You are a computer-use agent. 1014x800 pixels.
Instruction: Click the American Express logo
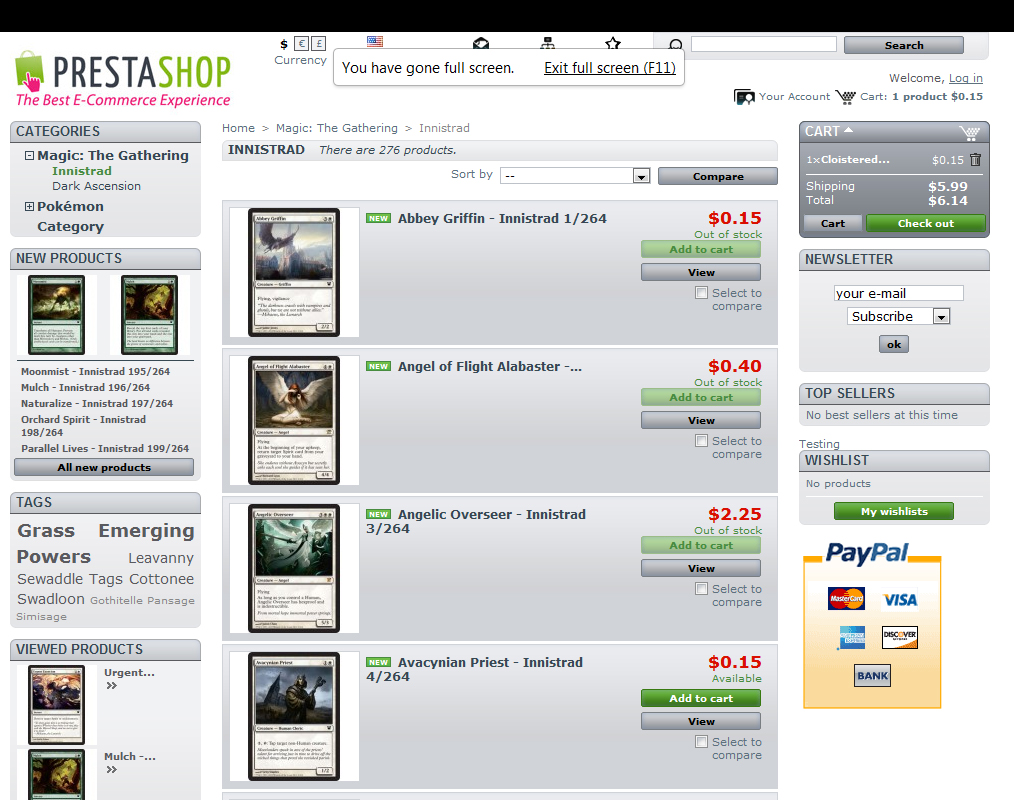tap(852, 638)
